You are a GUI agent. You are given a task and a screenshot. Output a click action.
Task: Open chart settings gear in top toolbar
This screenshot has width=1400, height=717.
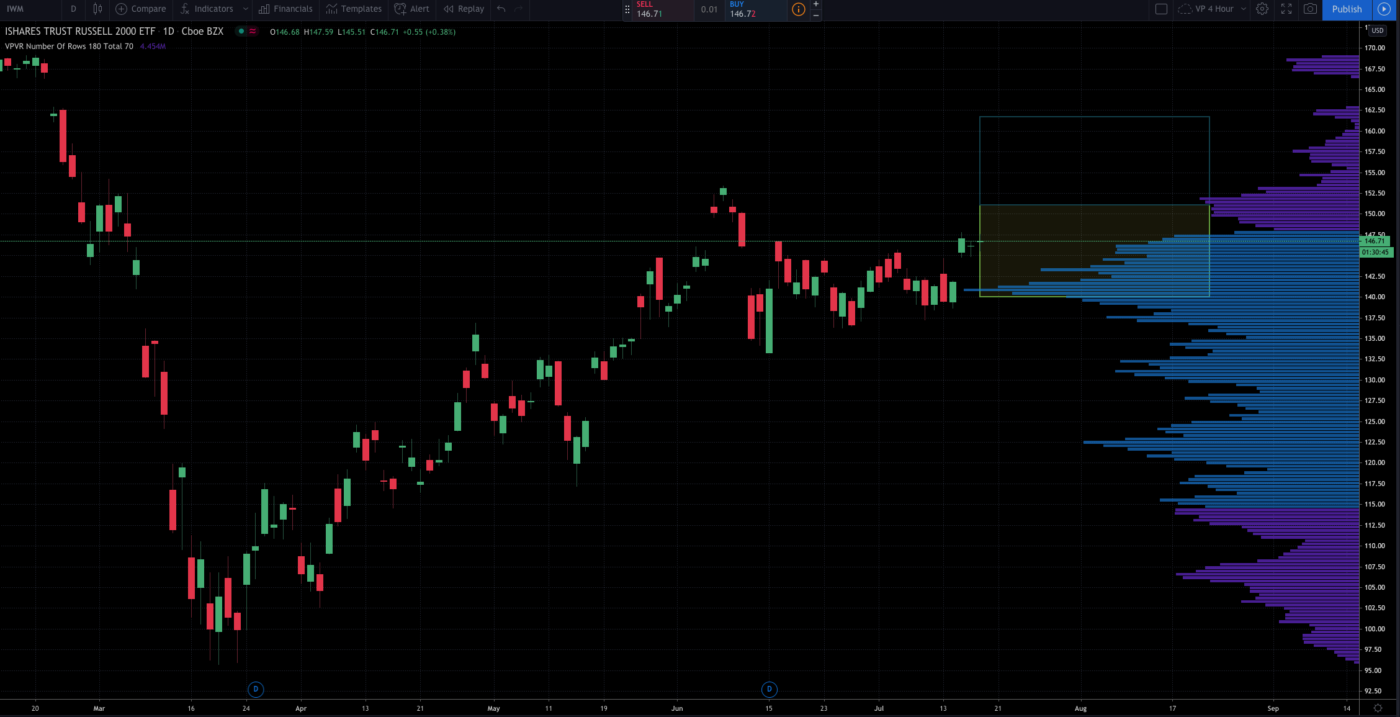(x=1262, y=9)
